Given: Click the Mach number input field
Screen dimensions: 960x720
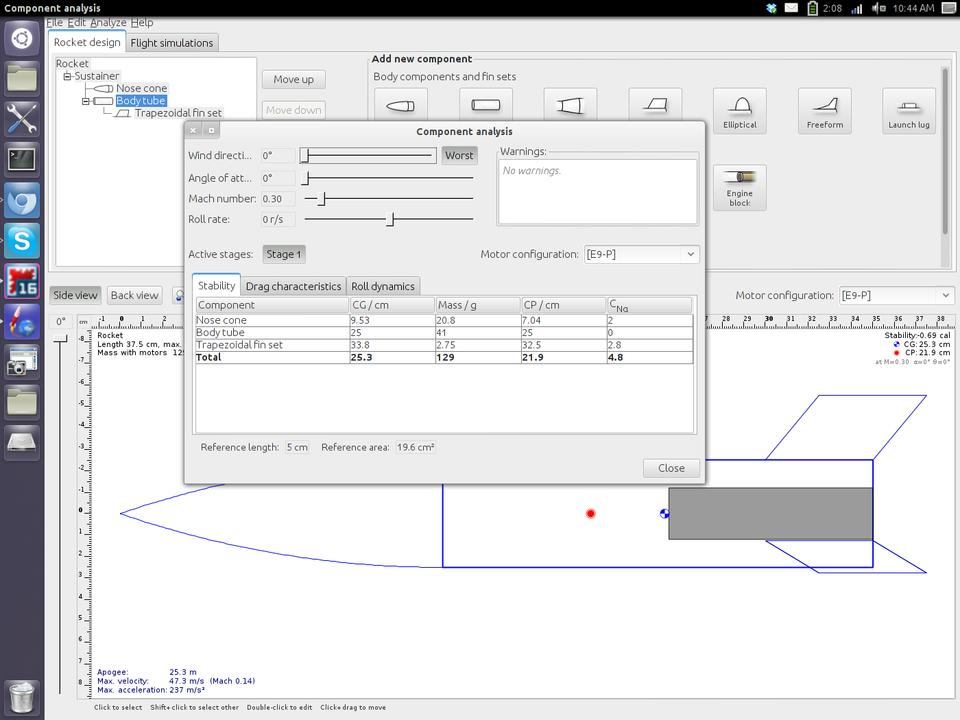Looking at the screenshot, I should pyautogui.click(x=277, y=198).
